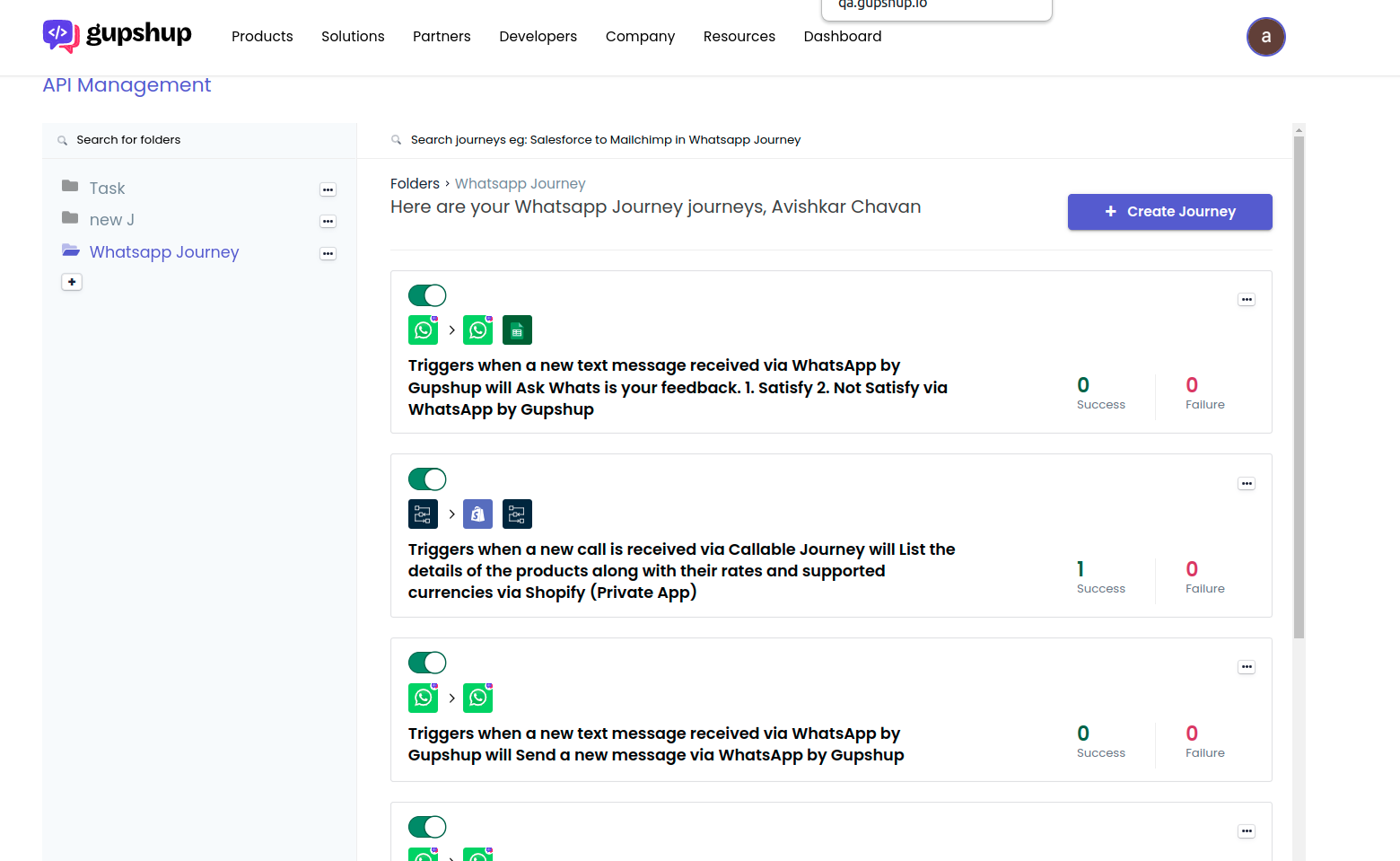Screen dimensions: 1400x861
Task: Open more options on Shopify journey card
Action: click(x=1247, y=484)
